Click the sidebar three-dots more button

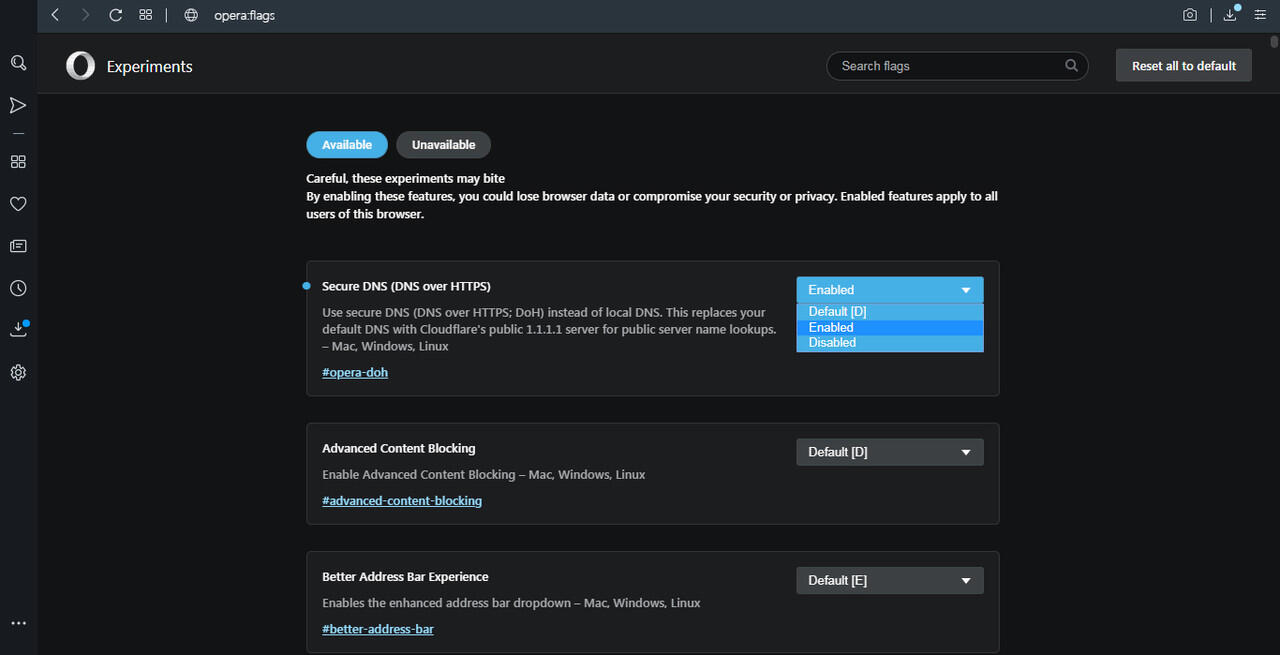tap(18, 623)
